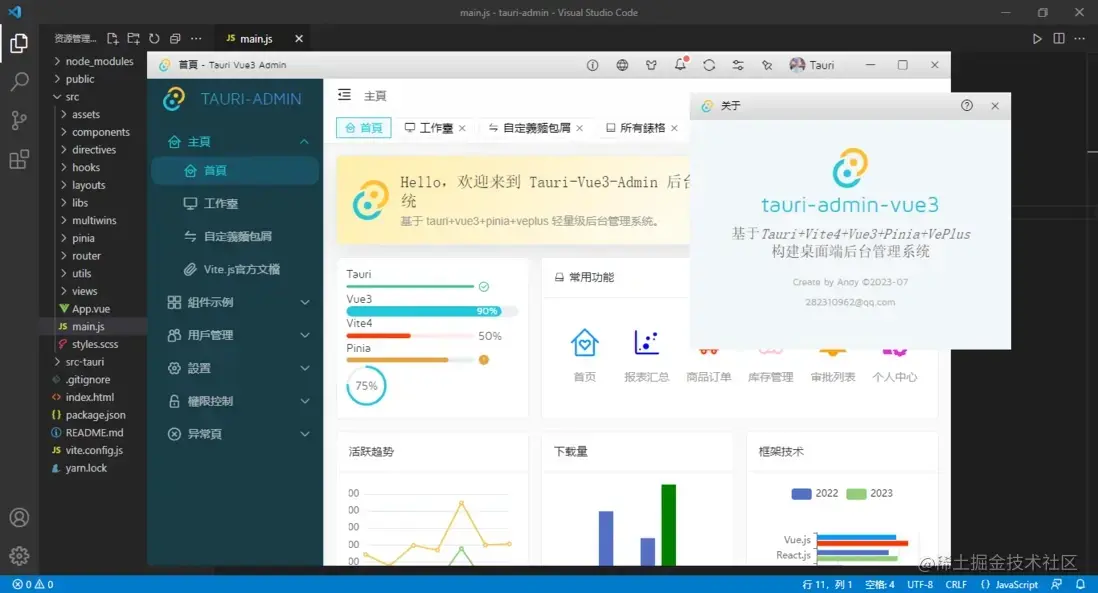
Task: Switch to the 首頁 page tab
Action: click(x=363, y=127)
